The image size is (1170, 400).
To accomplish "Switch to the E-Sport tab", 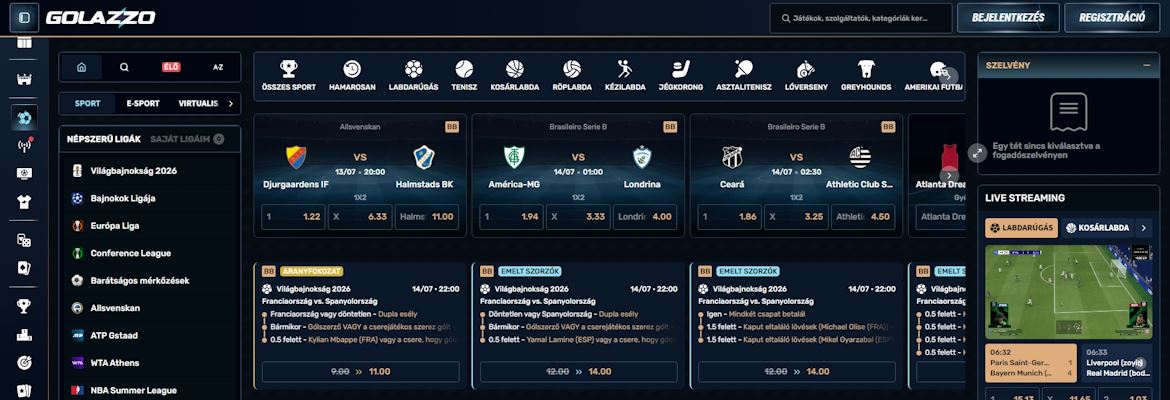I will [x=143, y=104].
